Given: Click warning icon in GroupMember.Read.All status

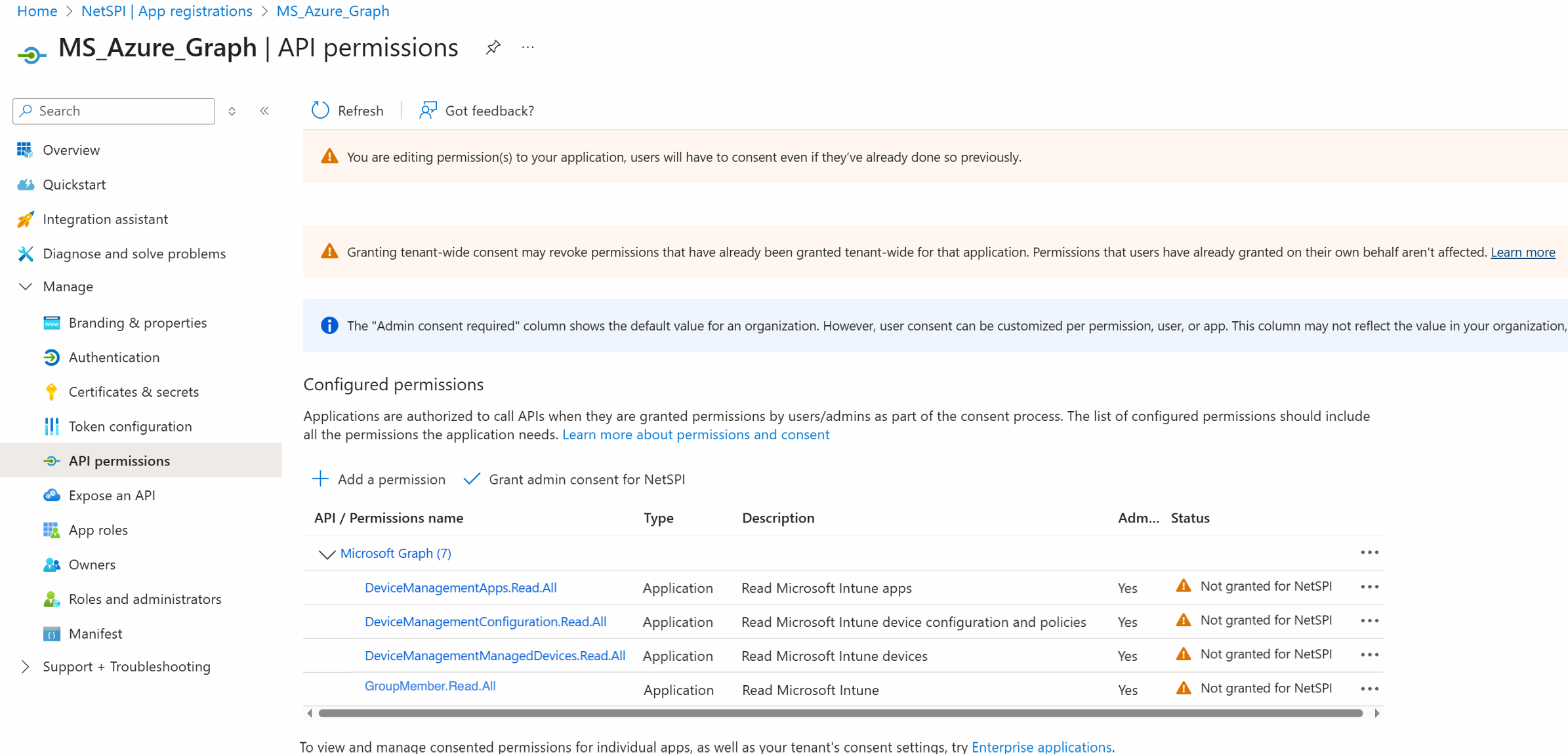Looking at the screenshot, I should tap(1184, 688).
